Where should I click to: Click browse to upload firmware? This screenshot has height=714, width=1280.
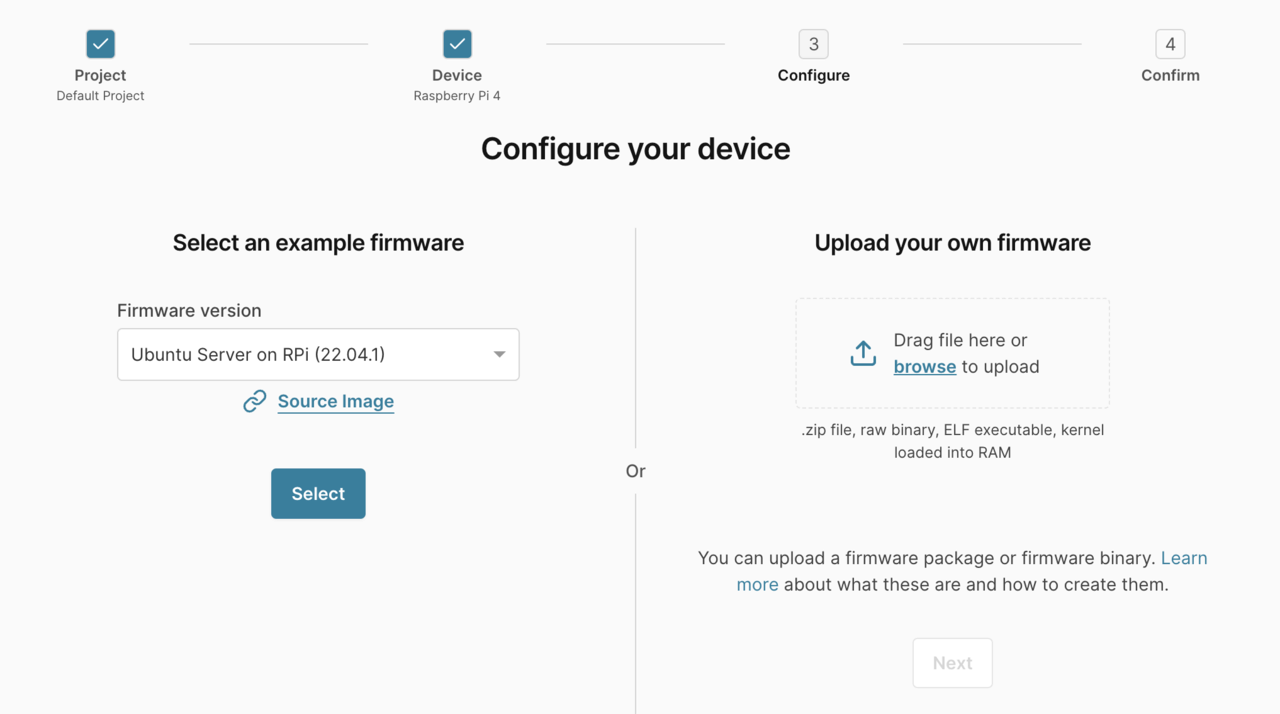point(924,366)
